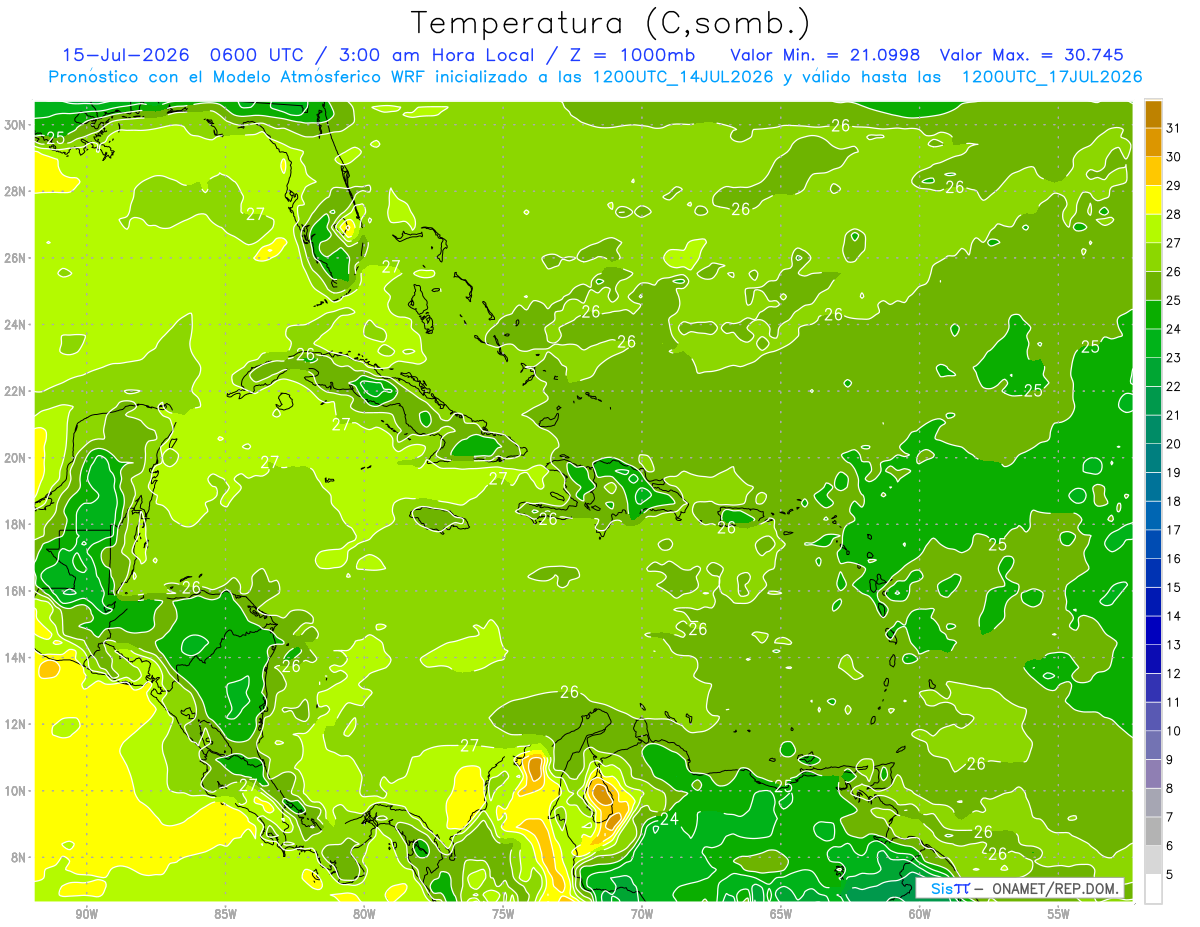This screenshot has height=927, width=1200.
Task: Click the 22N latitude axis label
Action: click(x=16, y=391)
